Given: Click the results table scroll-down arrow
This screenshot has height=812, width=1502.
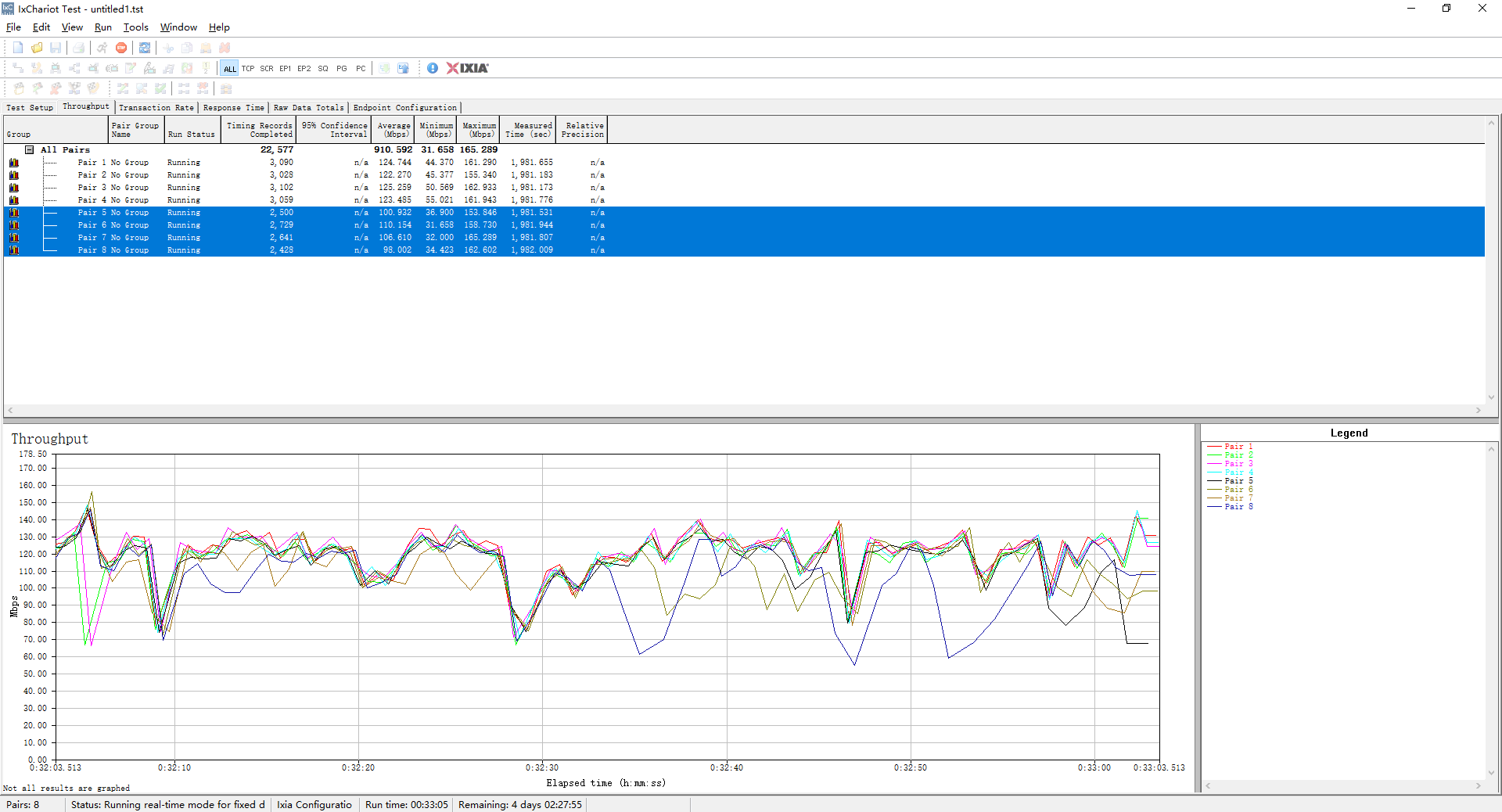Looking at the screenshot, I should [x=1492, y=397].
